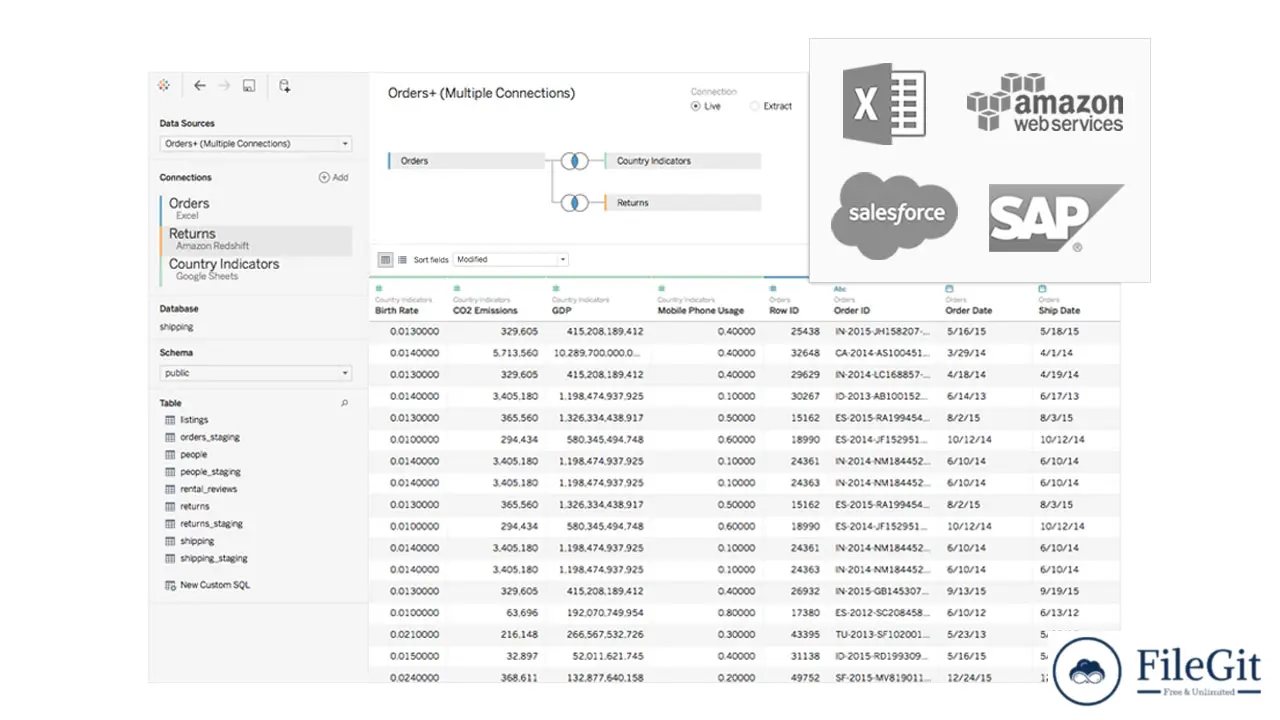
Task: Select the Country Indicators table on canvas
Action: coord(683,160)
